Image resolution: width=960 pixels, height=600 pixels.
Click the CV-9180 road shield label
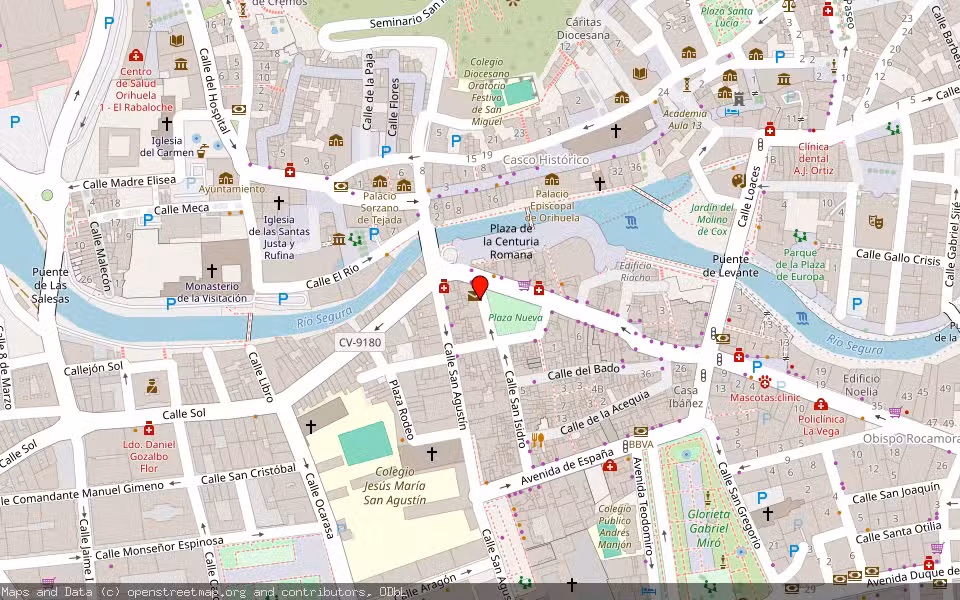pos(358,343)
